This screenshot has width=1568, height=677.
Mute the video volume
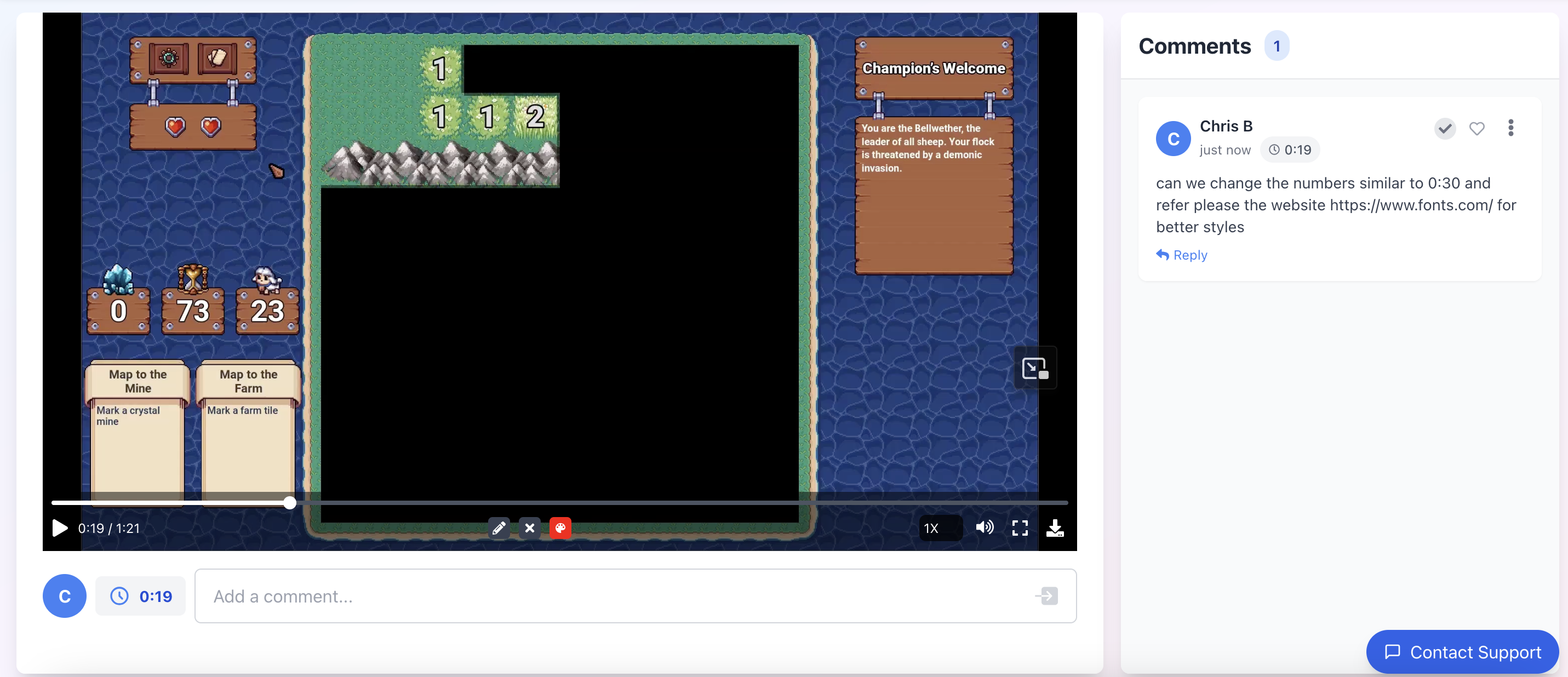985,527
